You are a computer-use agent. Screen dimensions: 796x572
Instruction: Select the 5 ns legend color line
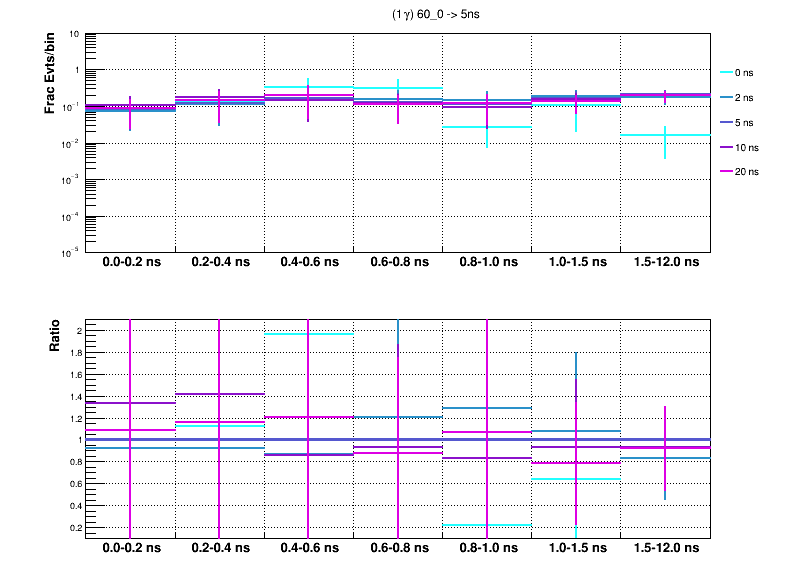(x=727, y=122)
